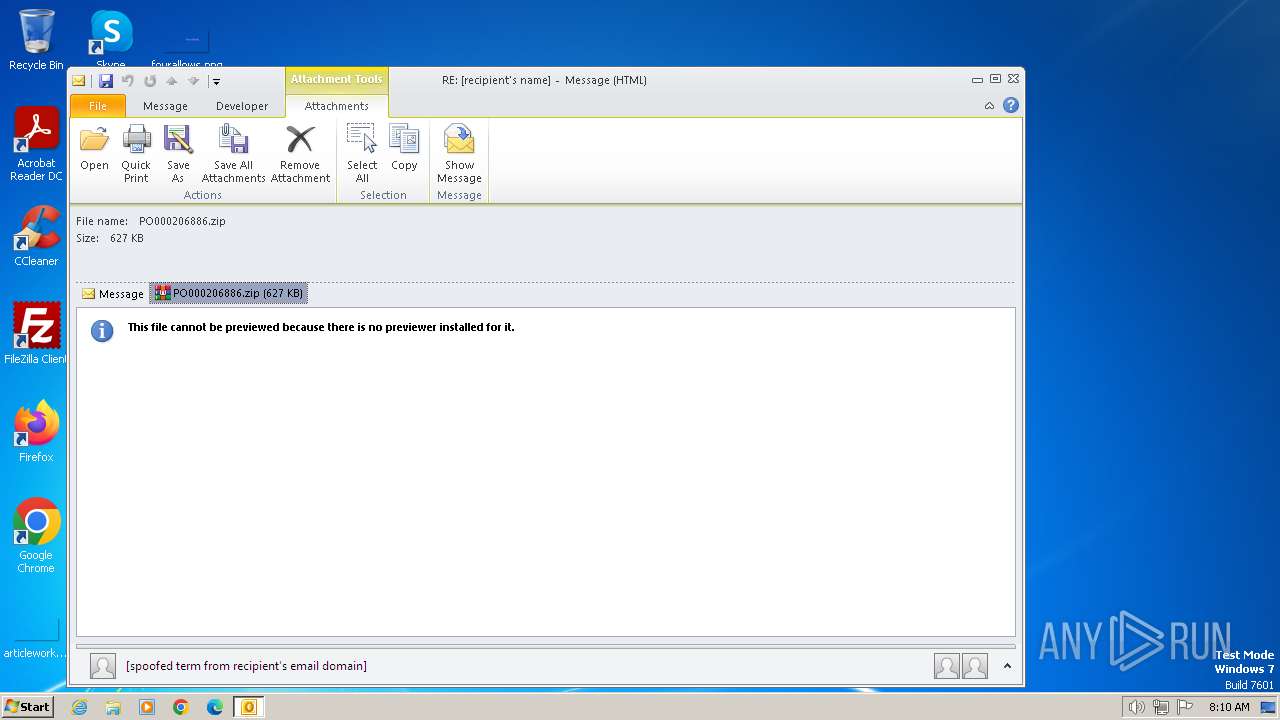Click the Size 627 KB text
This screenshot has height=720, width=1280.
(110, 238)
